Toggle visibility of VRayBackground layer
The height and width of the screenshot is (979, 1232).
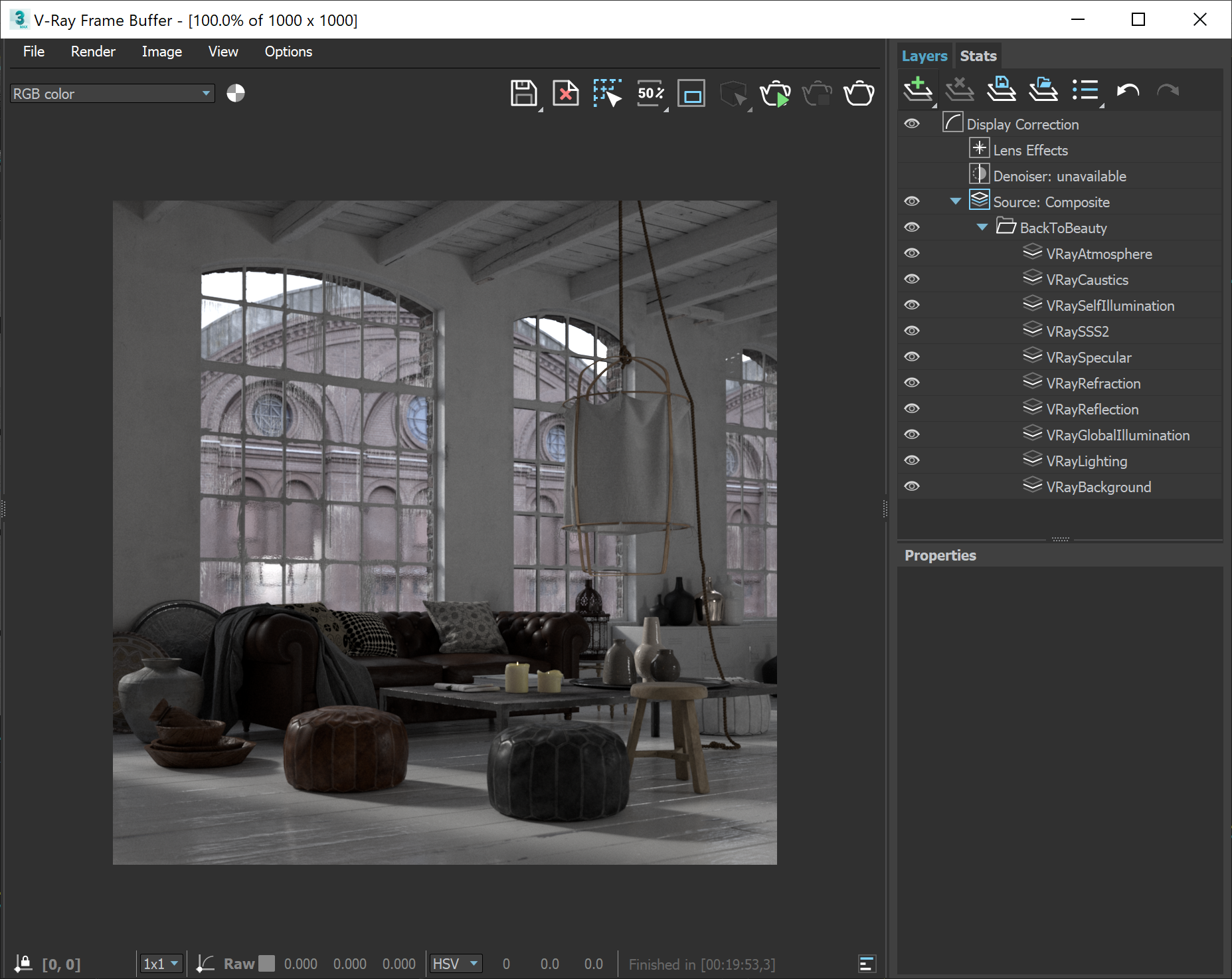[x=912, y=486]
